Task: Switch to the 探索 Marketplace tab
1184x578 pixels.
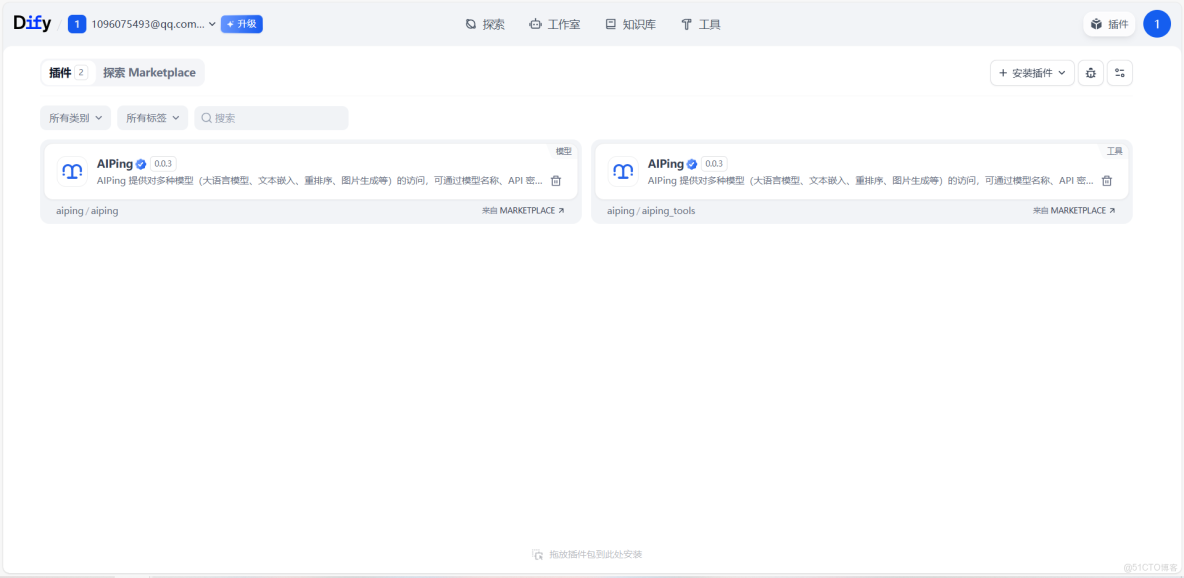Action: [x=149, y=72]
